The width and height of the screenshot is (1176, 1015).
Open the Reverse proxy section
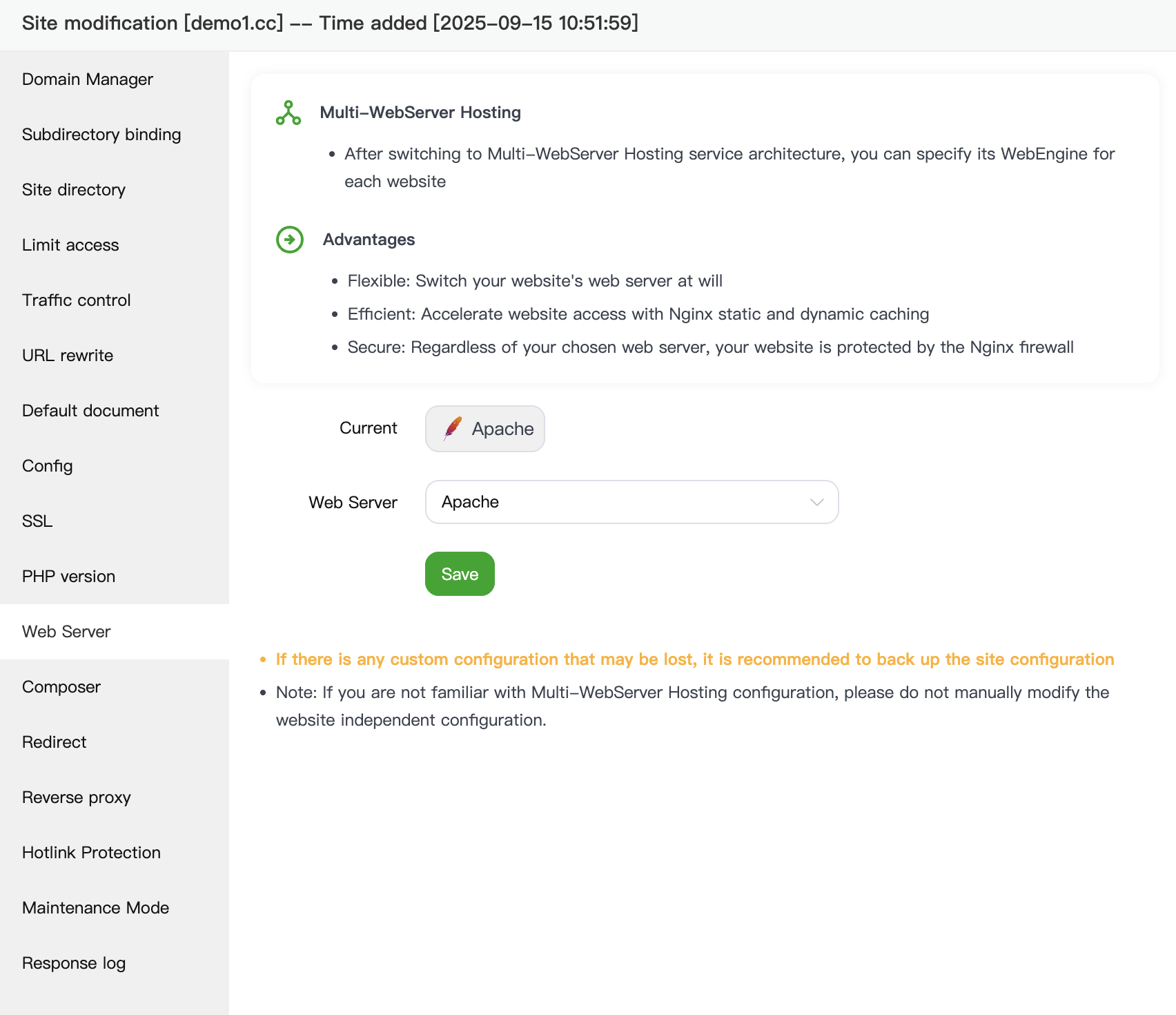pyautogui.click(x=76, y=797)
